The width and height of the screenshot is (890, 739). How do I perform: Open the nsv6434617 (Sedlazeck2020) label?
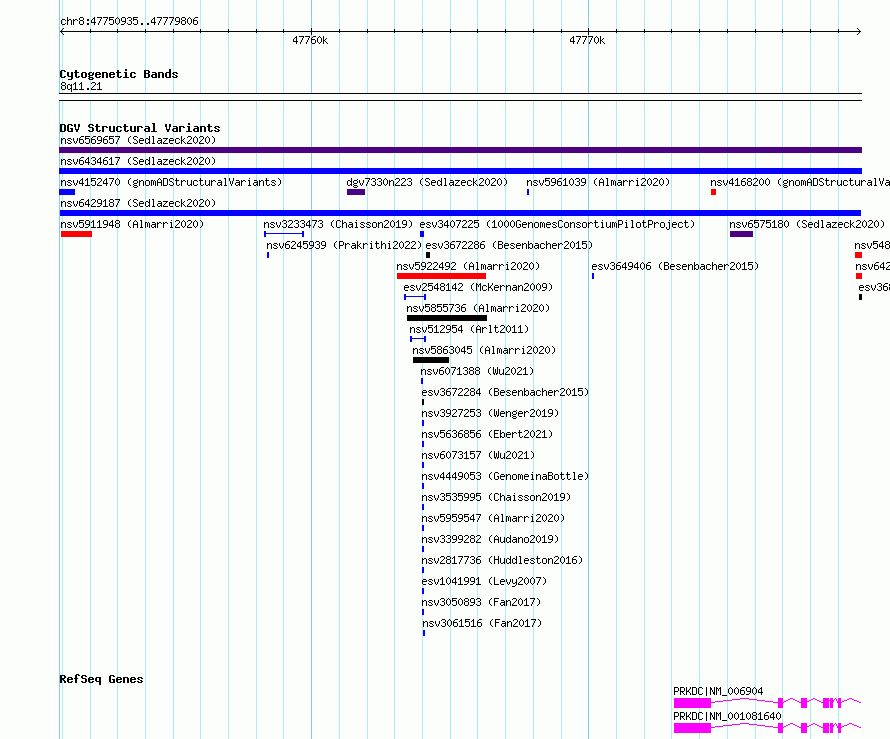138,161
